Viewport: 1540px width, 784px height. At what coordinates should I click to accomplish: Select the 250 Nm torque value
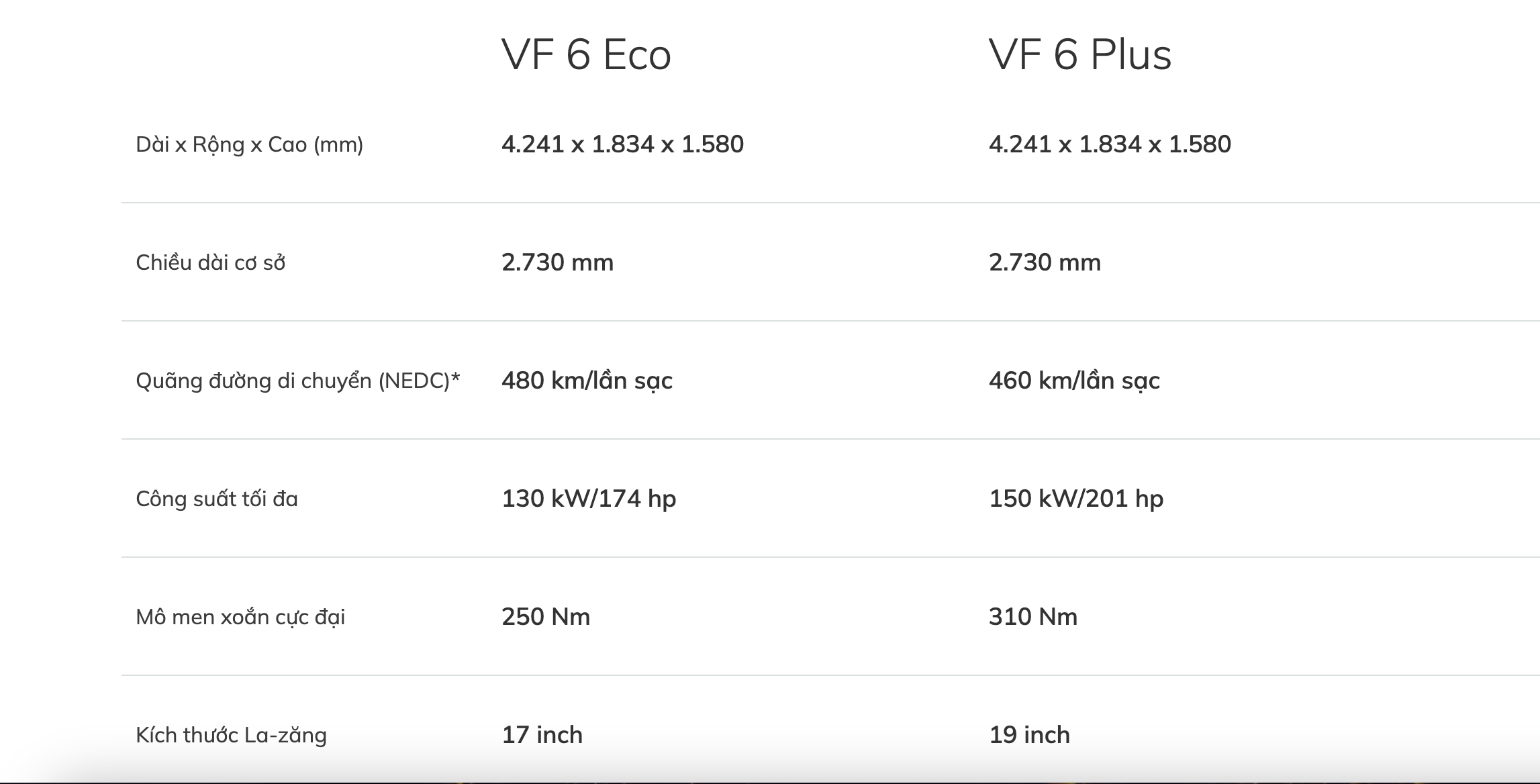[546, 617]
